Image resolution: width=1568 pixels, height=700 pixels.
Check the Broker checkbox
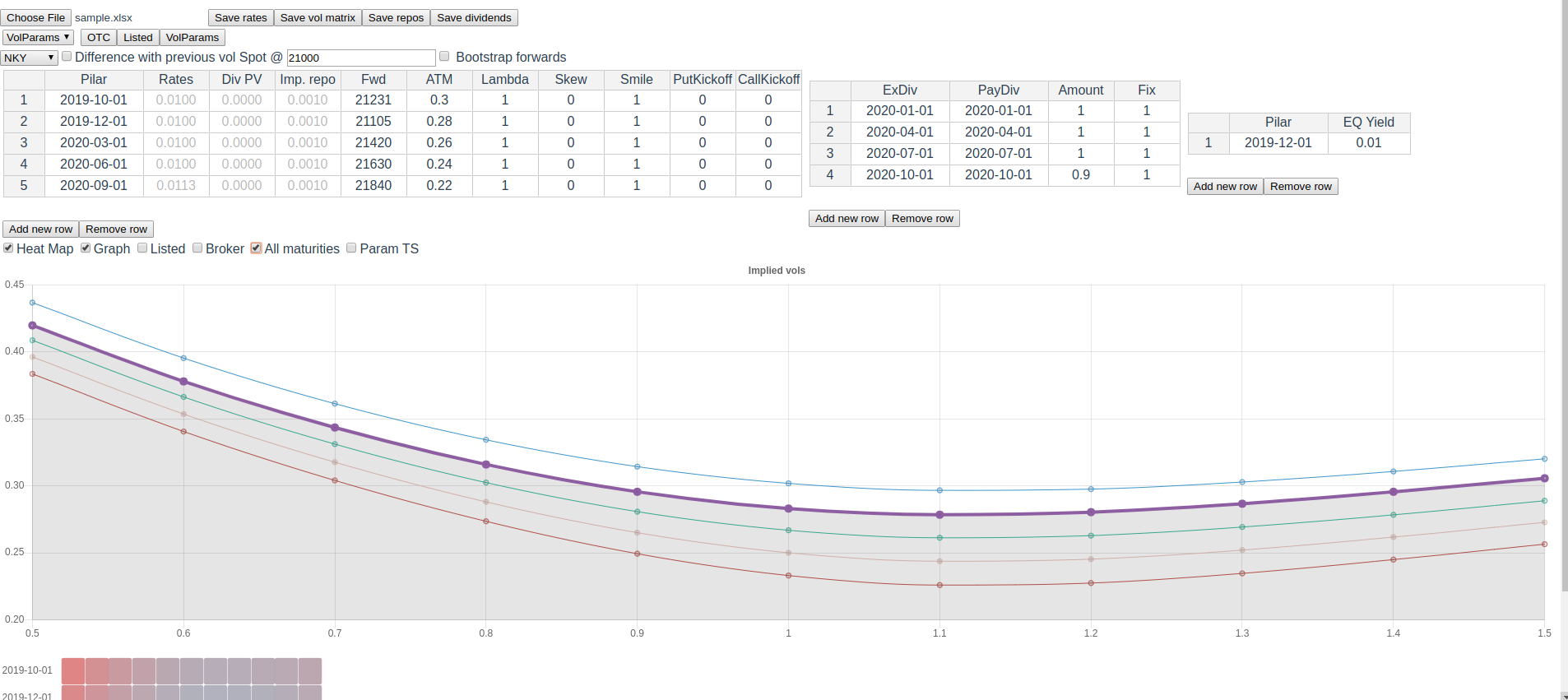coord(197,248)
